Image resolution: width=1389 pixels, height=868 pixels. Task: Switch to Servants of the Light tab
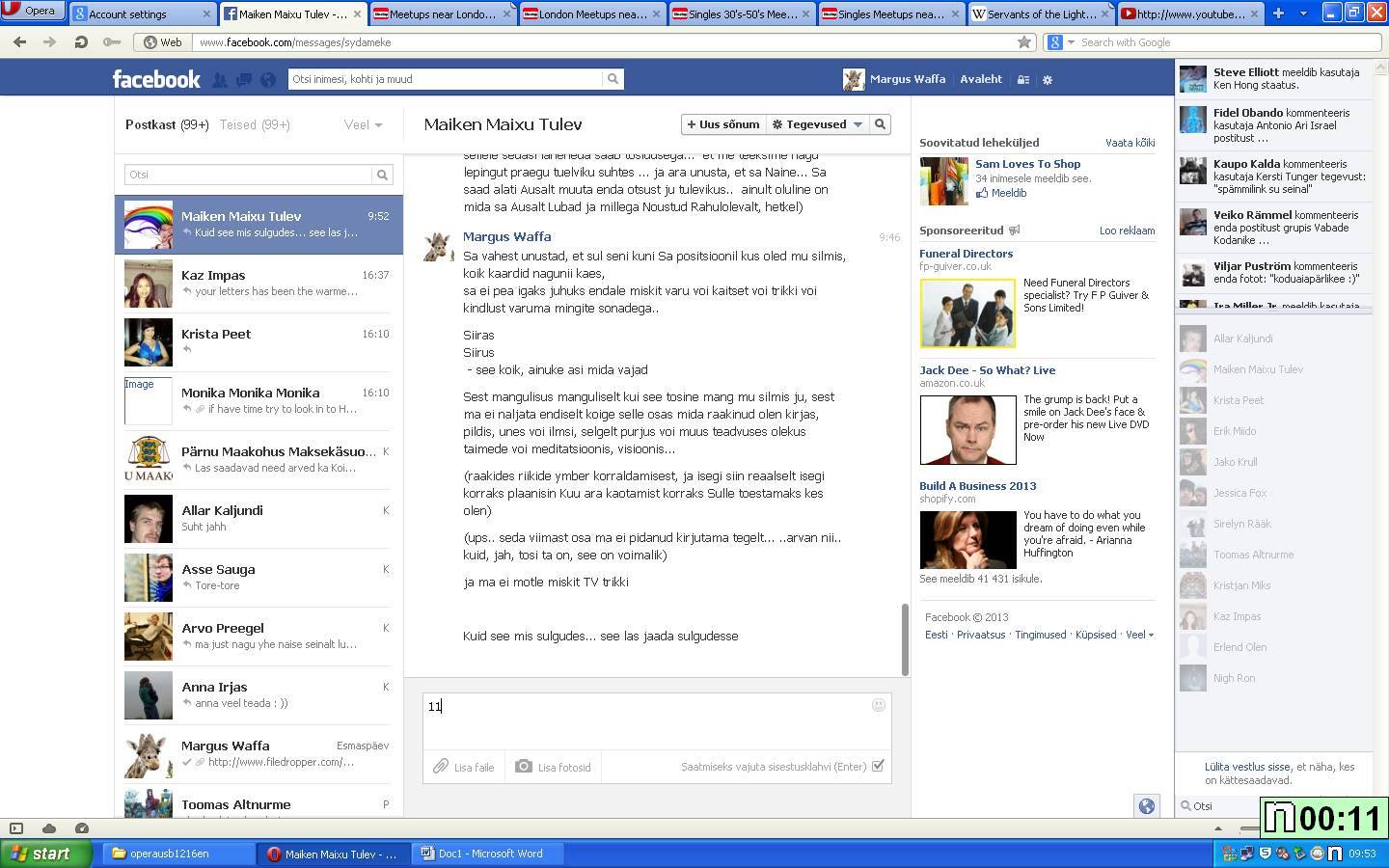coord(1040,14)
